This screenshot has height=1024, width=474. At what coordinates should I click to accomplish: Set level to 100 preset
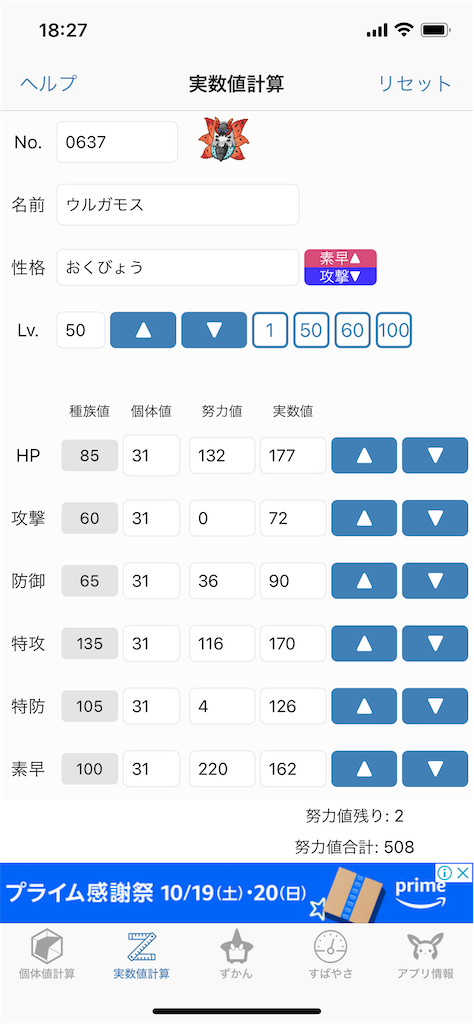394,330
